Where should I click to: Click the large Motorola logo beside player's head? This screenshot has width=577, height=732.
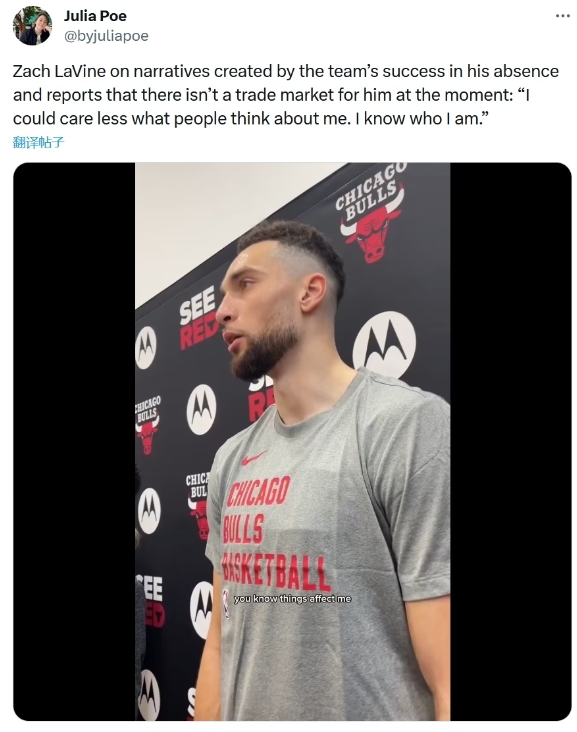[384, 345]
